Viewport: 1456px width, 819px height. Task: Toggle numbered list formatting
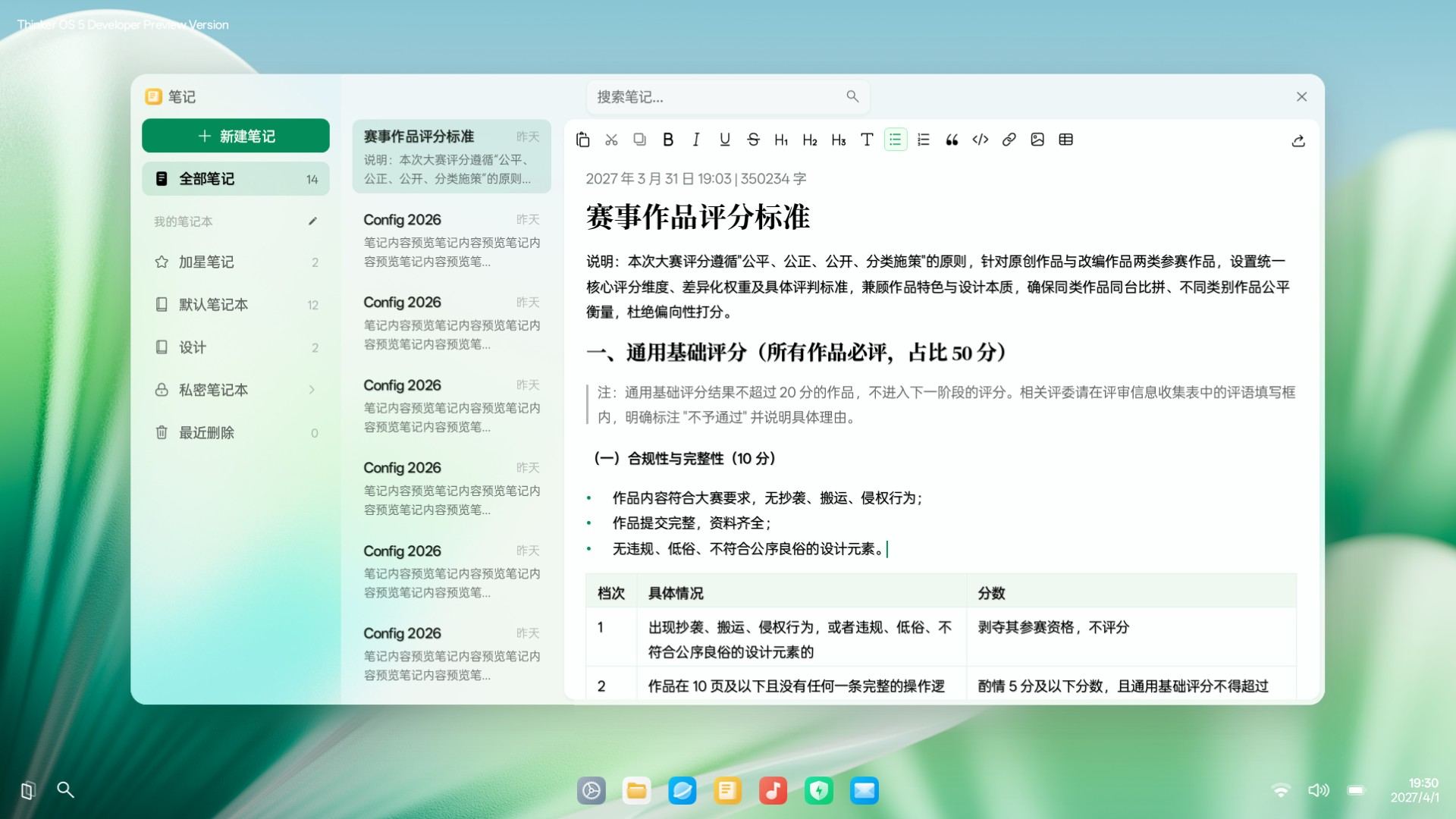click(x=924, y=140)
